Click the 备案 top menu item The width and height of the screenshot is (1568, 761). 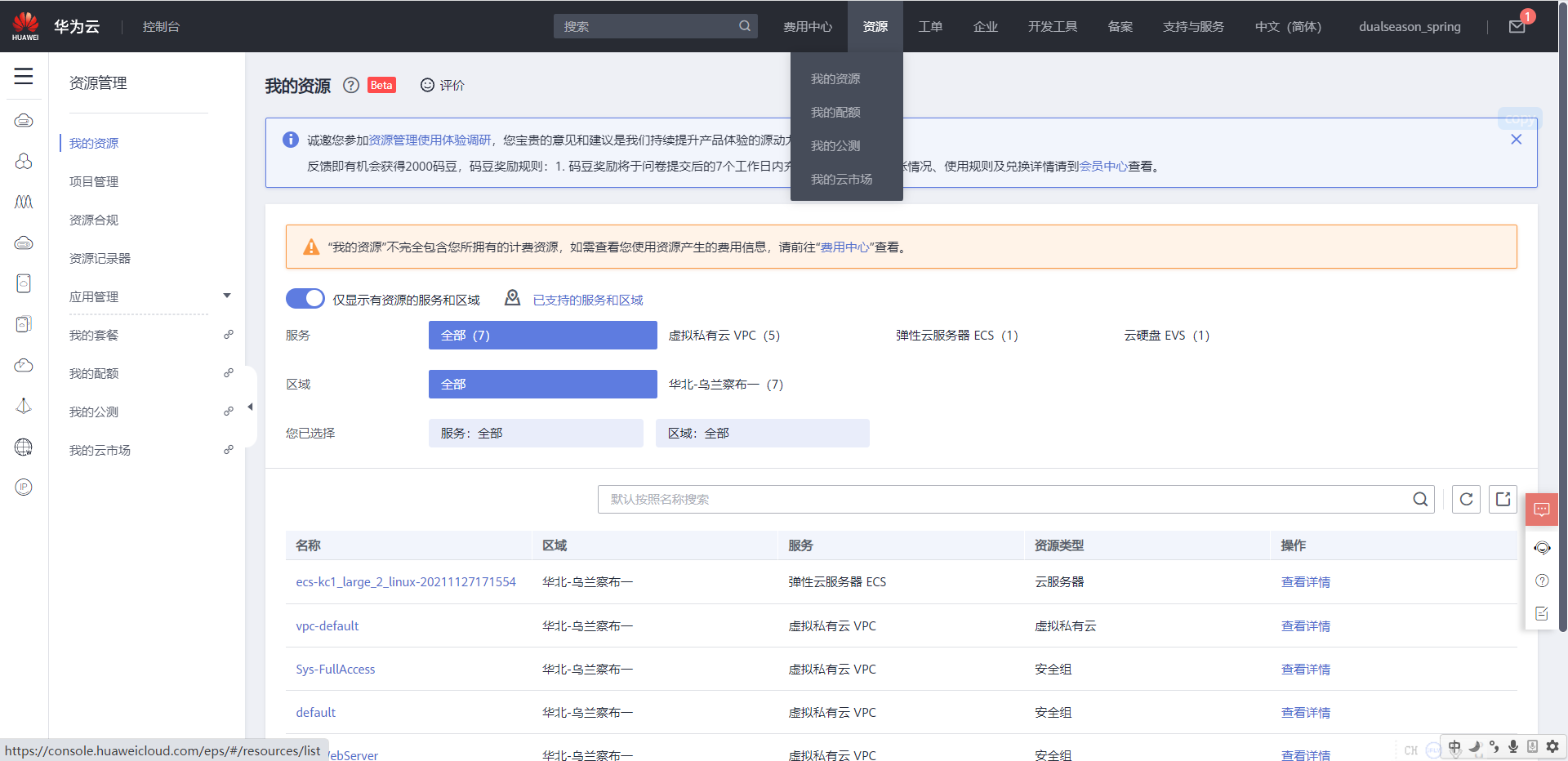point(1120,27)
